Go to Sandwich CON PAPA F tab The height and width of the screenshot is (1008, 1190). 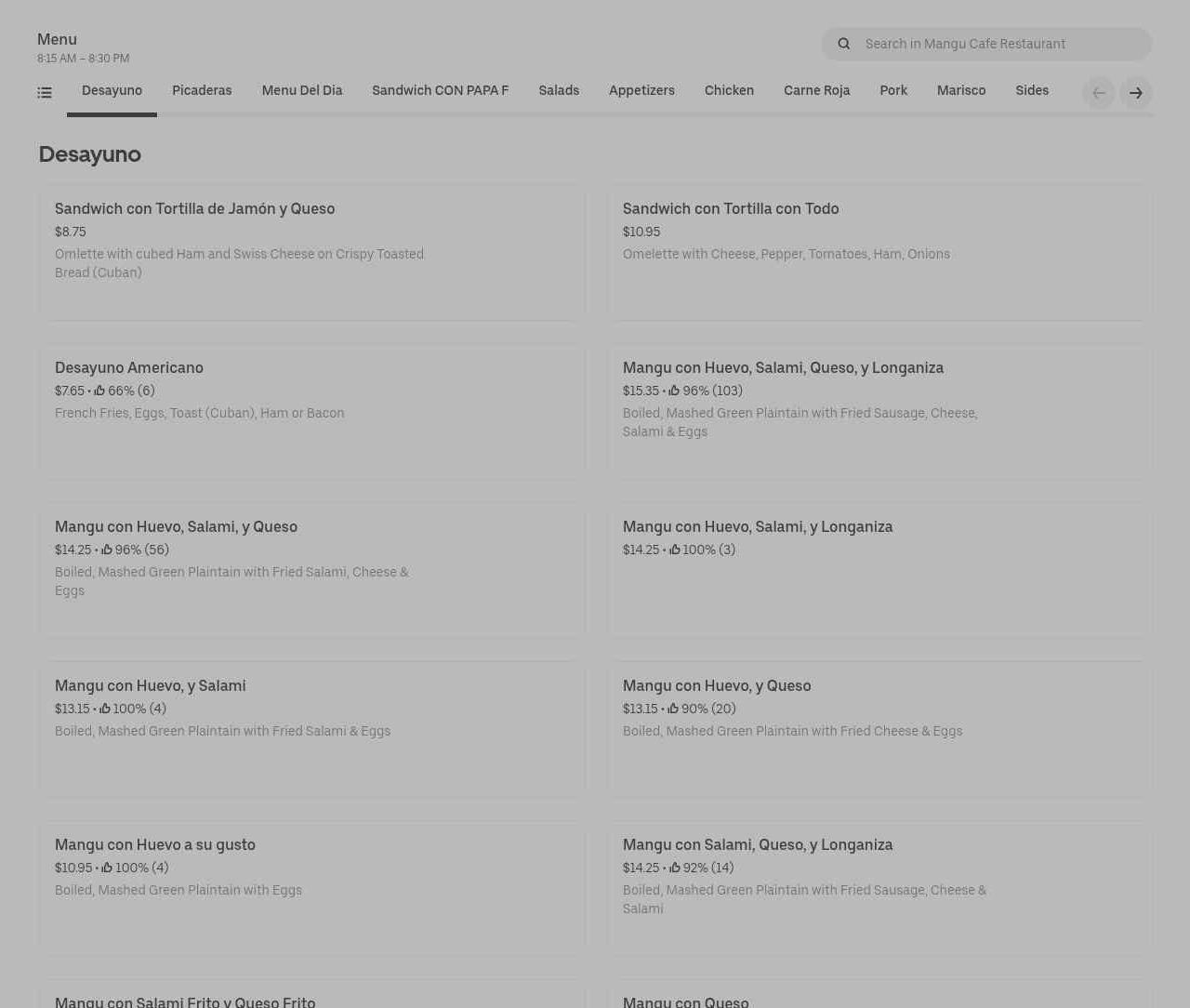coord(441,91)
